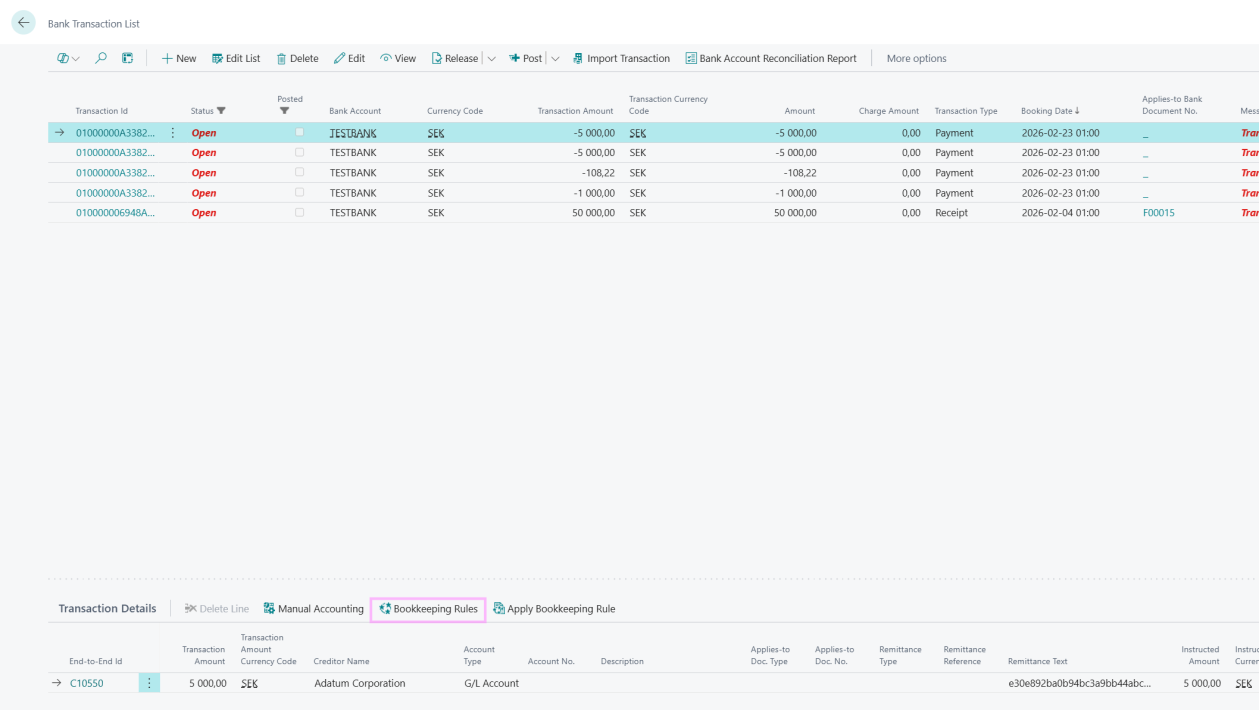Open the Bank Account Reconciliation Report
Screen dimensions: 1259x710
click(x=771, y=58)
